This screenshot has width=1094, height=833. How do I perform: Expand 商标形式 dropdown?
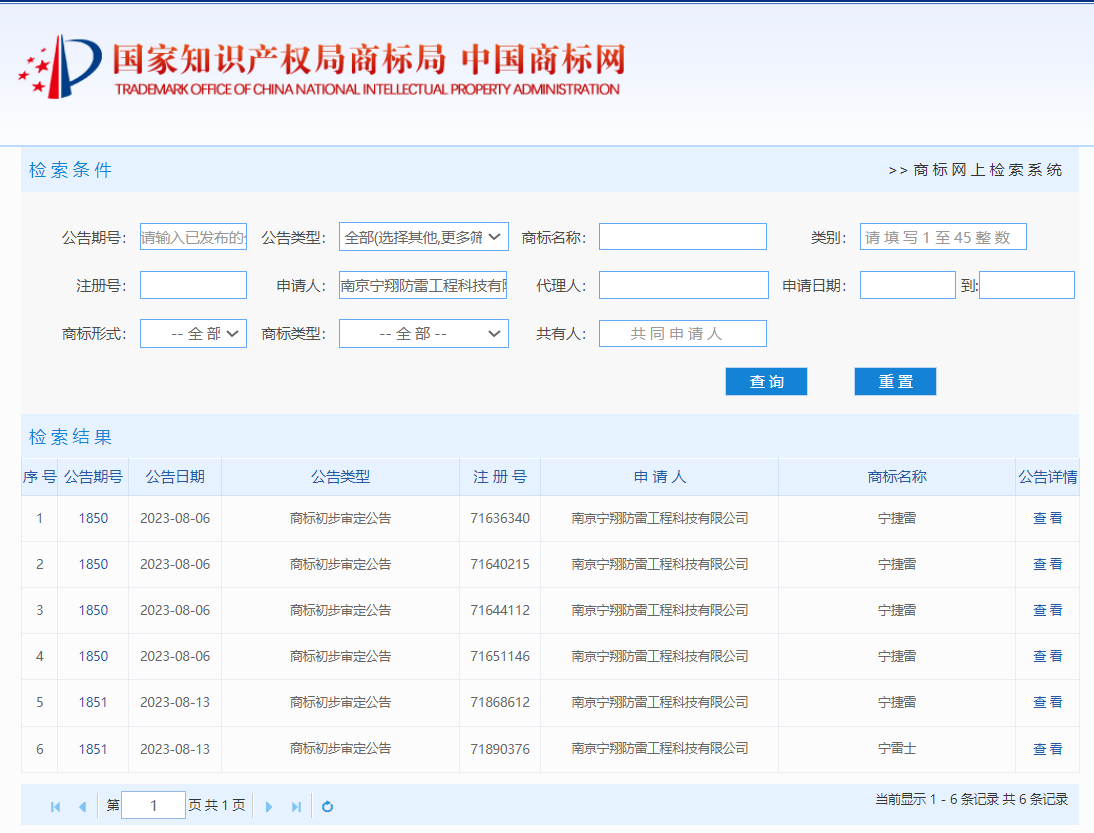(x=193, y=334)
